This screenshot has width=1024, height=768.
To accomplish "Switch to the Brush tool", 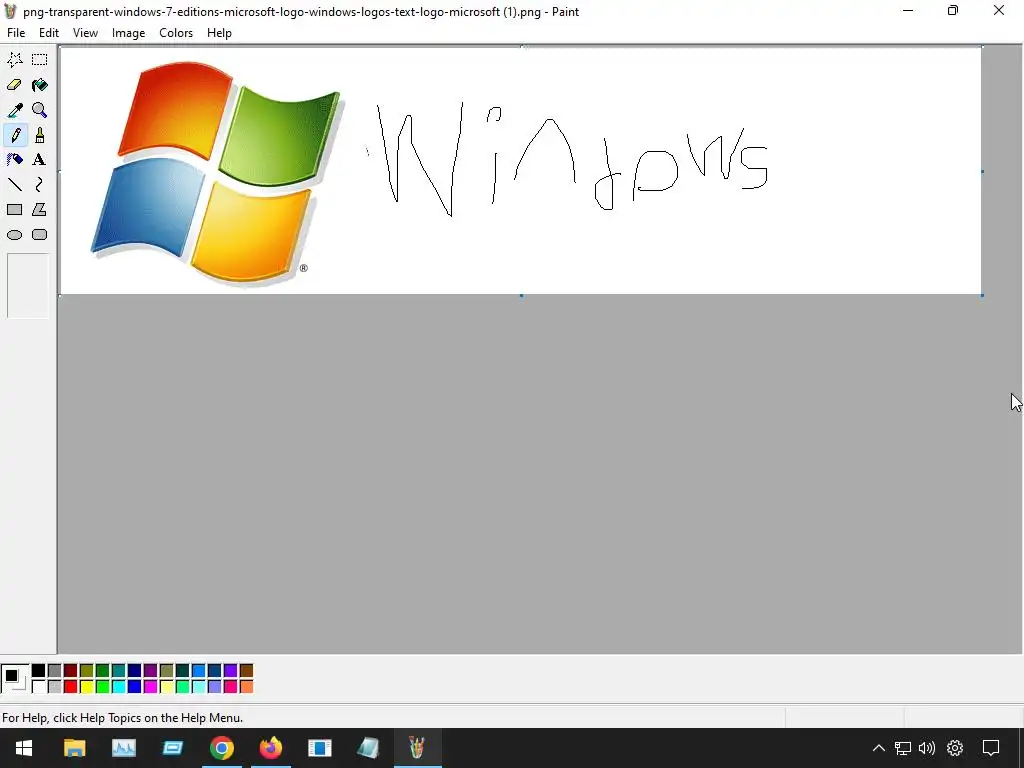I will pyautogui.click(x=40, y=135).
